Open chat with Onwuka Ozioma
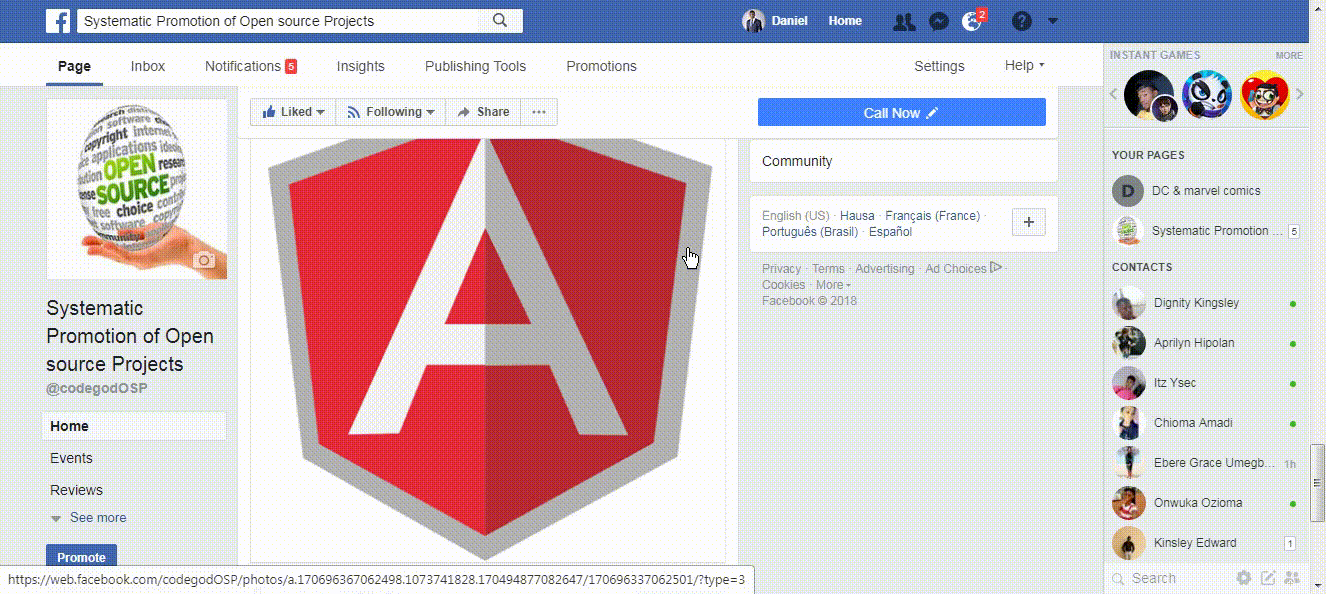This screenshot has height=594, width=1326. [x=1206, y=503]
